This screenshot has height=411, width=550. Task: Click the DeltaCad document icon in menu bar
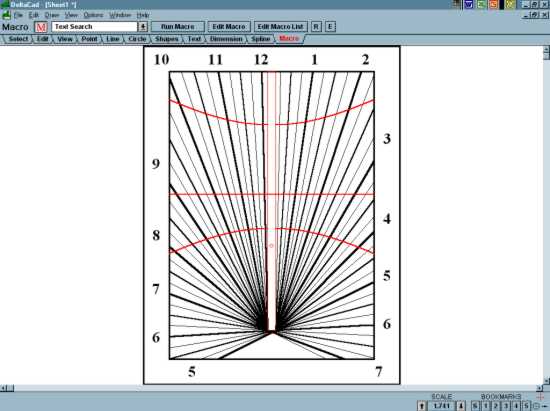[6, 15]
